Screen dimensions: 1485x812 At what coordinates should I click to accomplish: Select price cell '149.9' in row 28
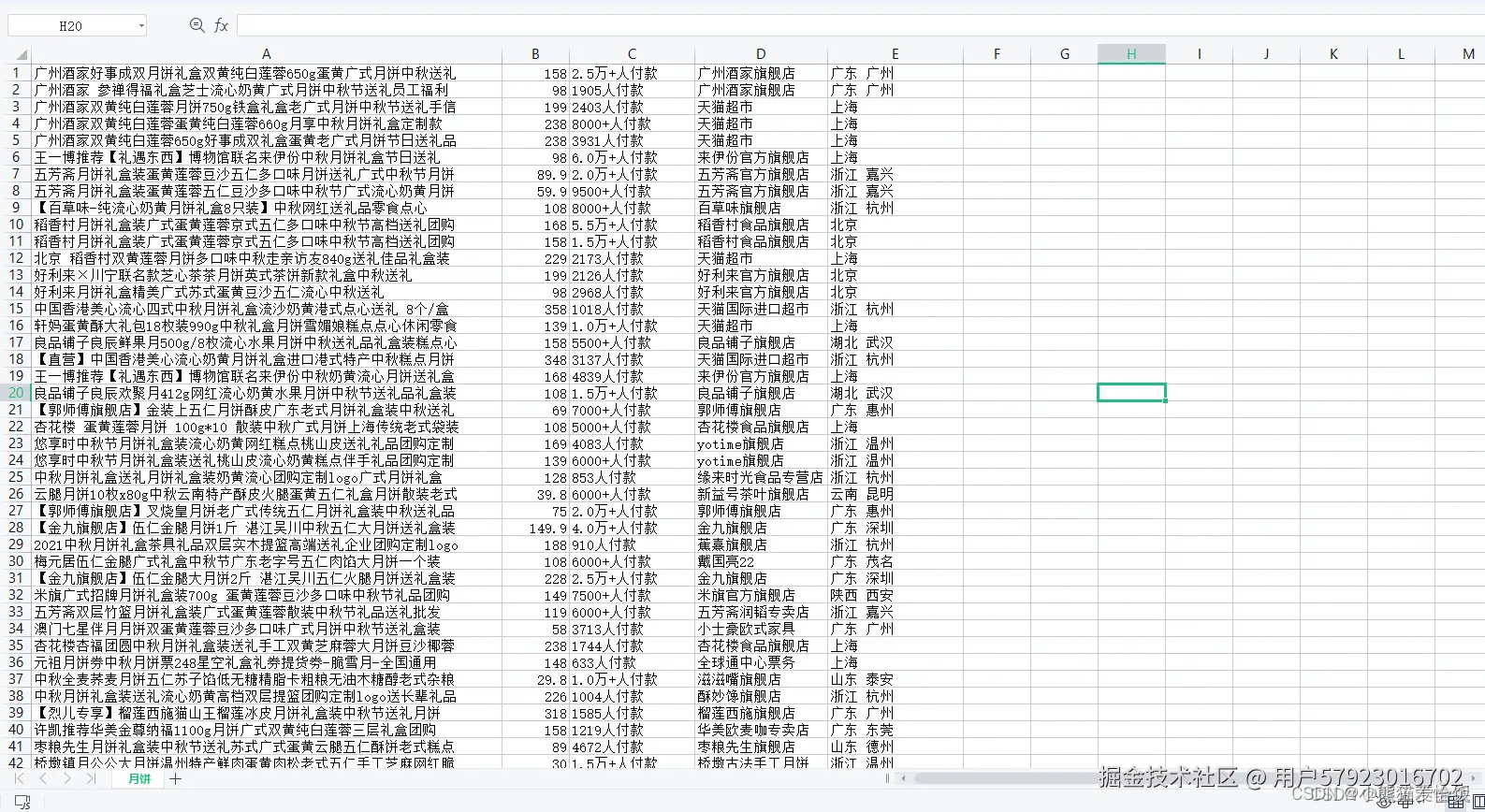tap(535, 528)
